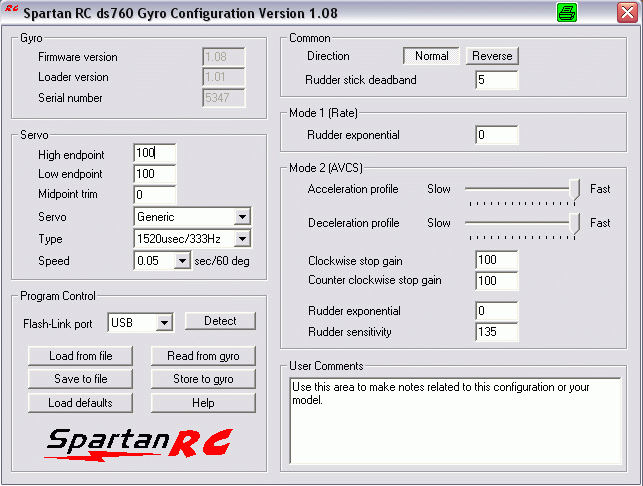Viewport: 643px width, 486px height.
Task: Click the 'sec/60 deg' label
Action: click(222, 261)
